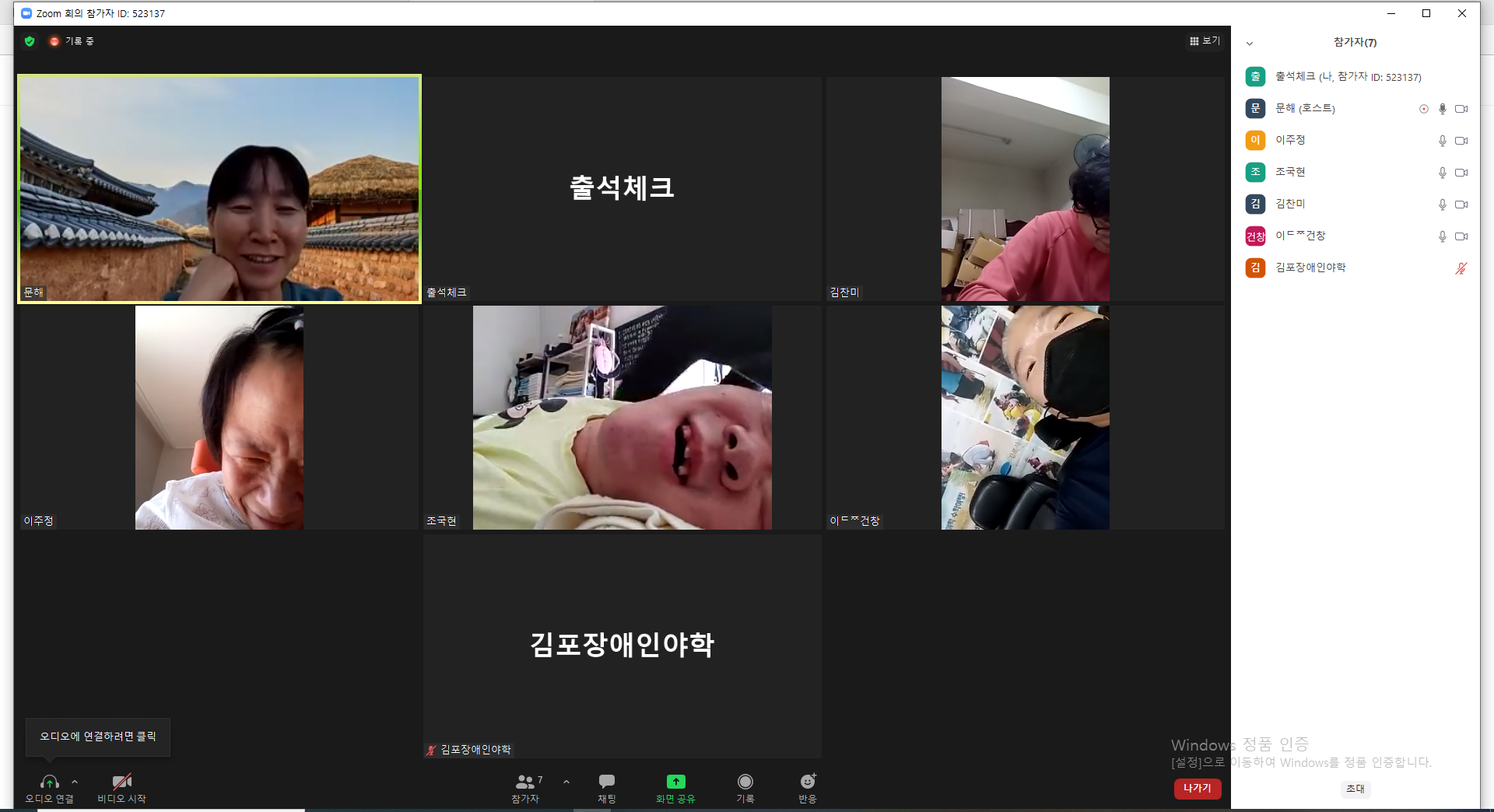This screenshot has width=1494, height=812.
Task: Click the camera icon for 이주정
Action: coord(1461,141)
